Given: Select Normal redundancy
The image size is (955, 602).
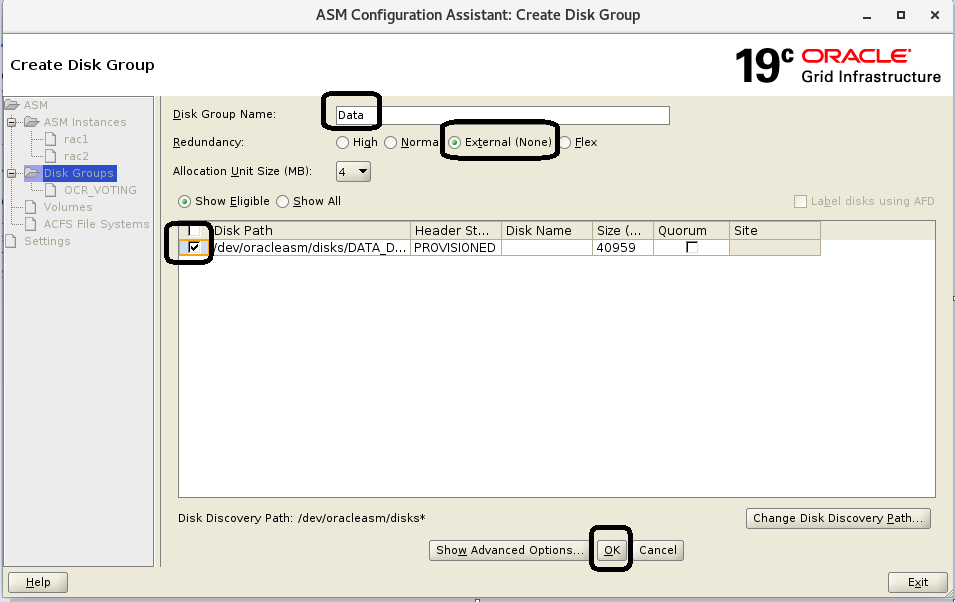Looking at the screenshot, I should [390, 142].
